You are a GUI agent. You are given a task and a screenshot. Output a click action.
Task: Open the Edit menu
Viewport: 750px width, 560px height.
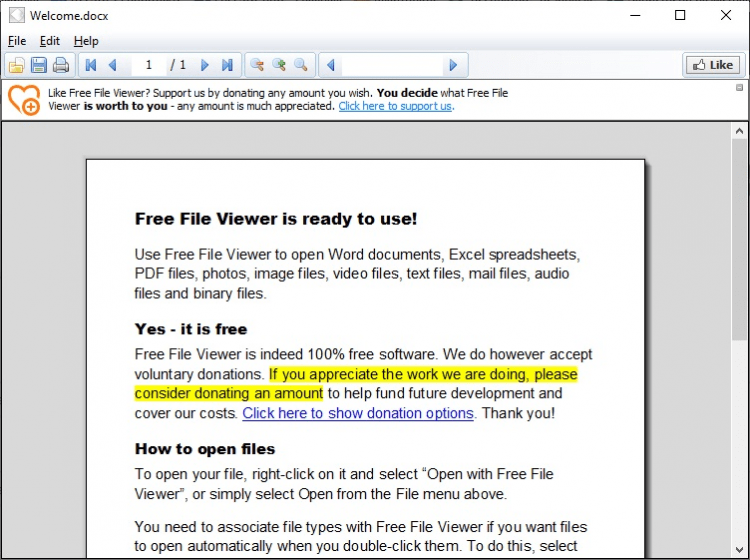pyautogui.click(x=50, y=41)
